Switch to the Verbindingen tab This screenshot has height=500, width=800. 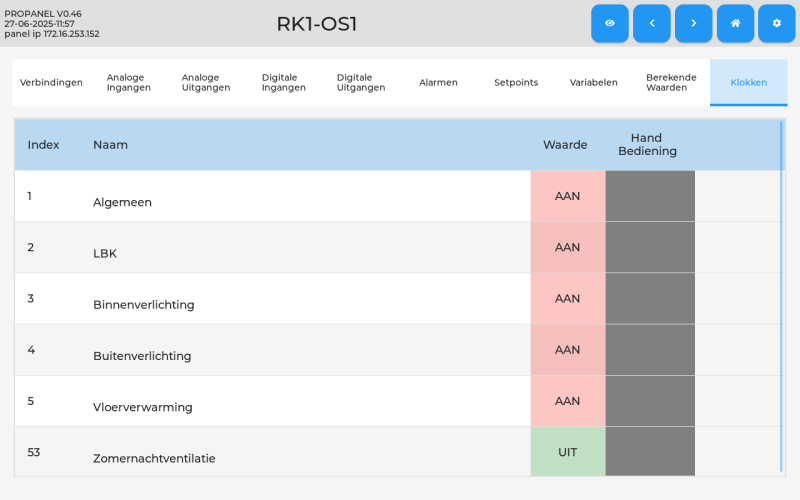pos(51,83)
